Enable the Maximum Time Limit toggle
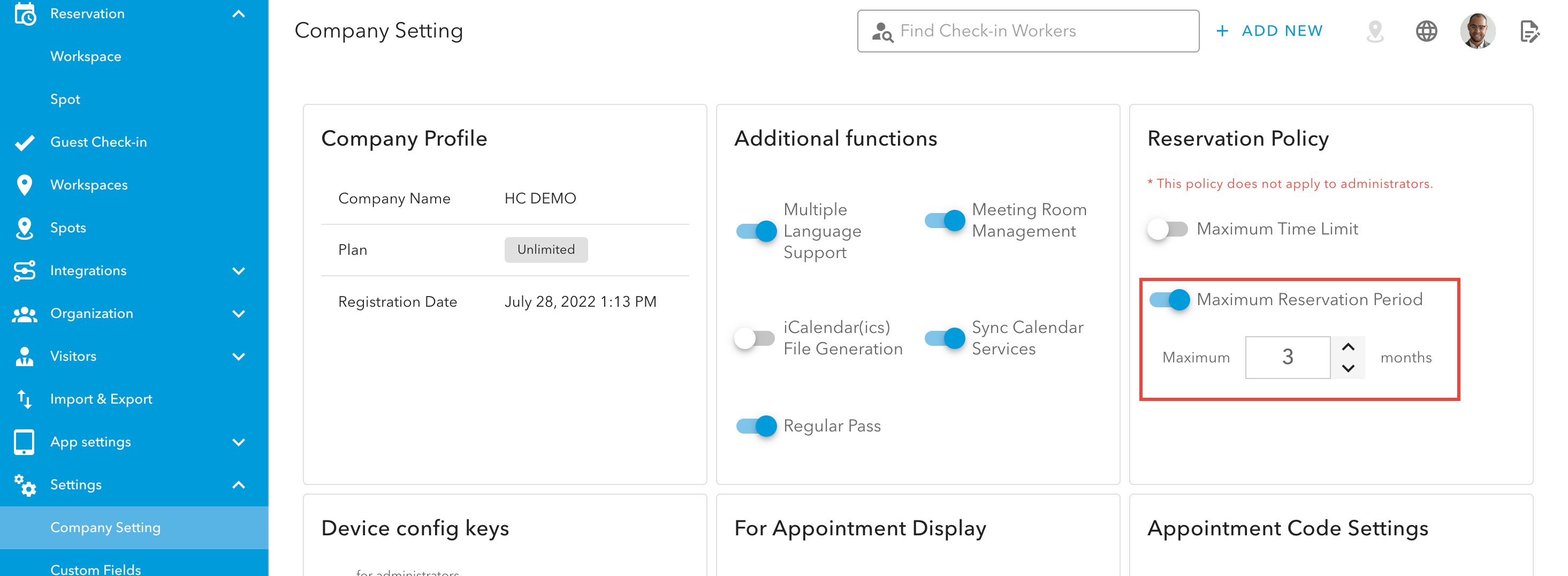The height and width of the screenshot is (576, 1568). click(1167, 230)
